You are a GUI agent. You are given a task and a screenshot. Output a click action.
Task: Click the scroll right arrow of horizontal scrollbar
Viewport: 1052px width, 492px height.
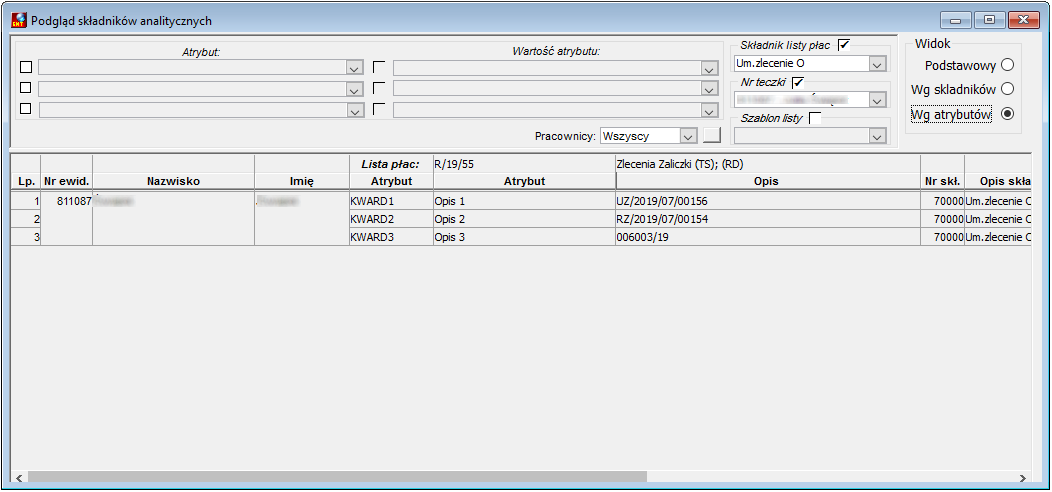click(1022, 478)
